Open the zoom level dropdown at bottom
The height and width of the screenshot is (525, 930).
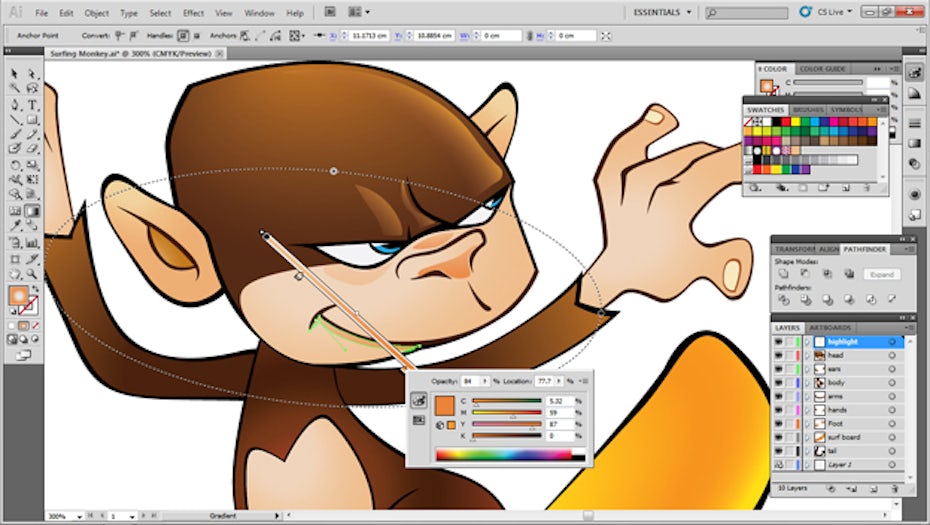click(79, 517)
